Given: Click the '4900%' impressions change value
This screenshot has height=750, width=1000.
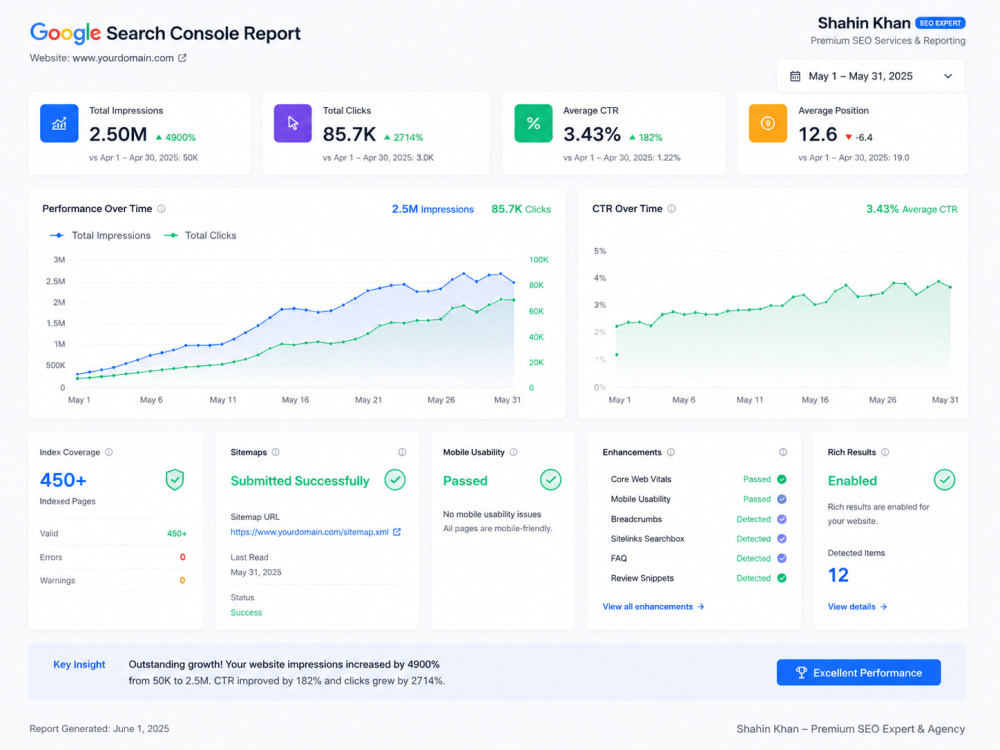Looking at the screenshot, I should pos(180,138).
